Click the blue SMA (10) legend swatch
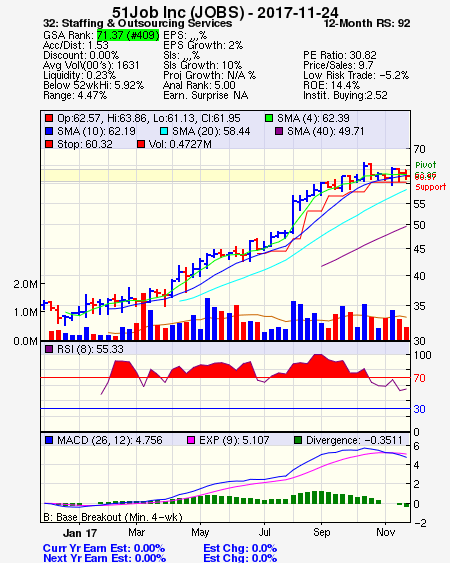Viewport: 450px width, 563px height. [49, 131]
